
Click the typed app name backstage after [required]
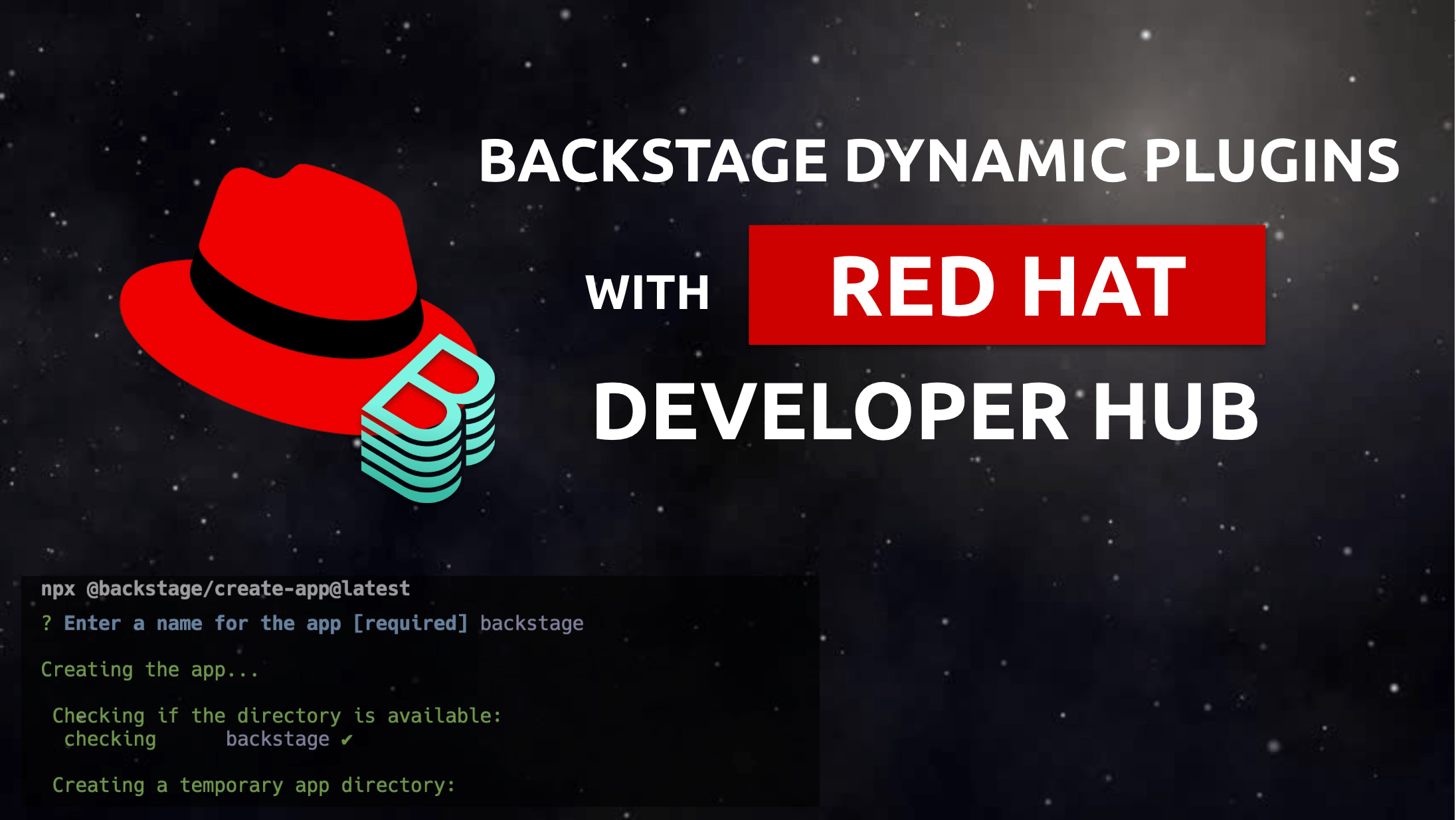pos(531,623)
